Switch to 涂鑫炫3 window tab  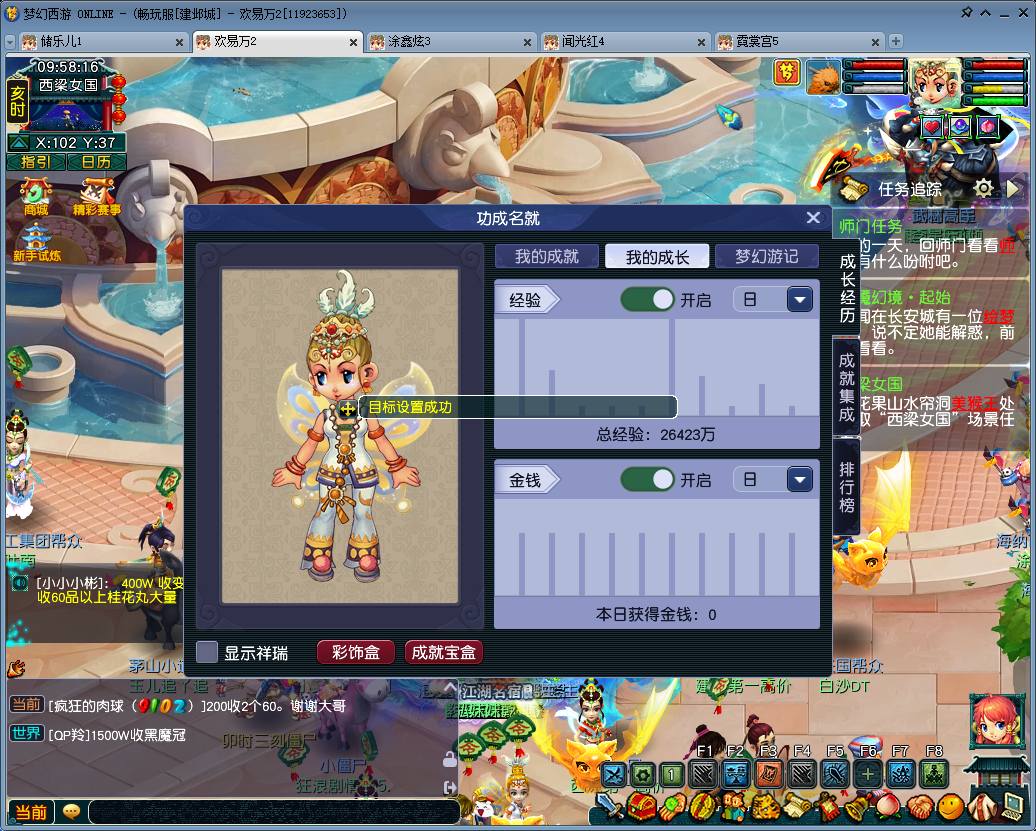[451, 42]
